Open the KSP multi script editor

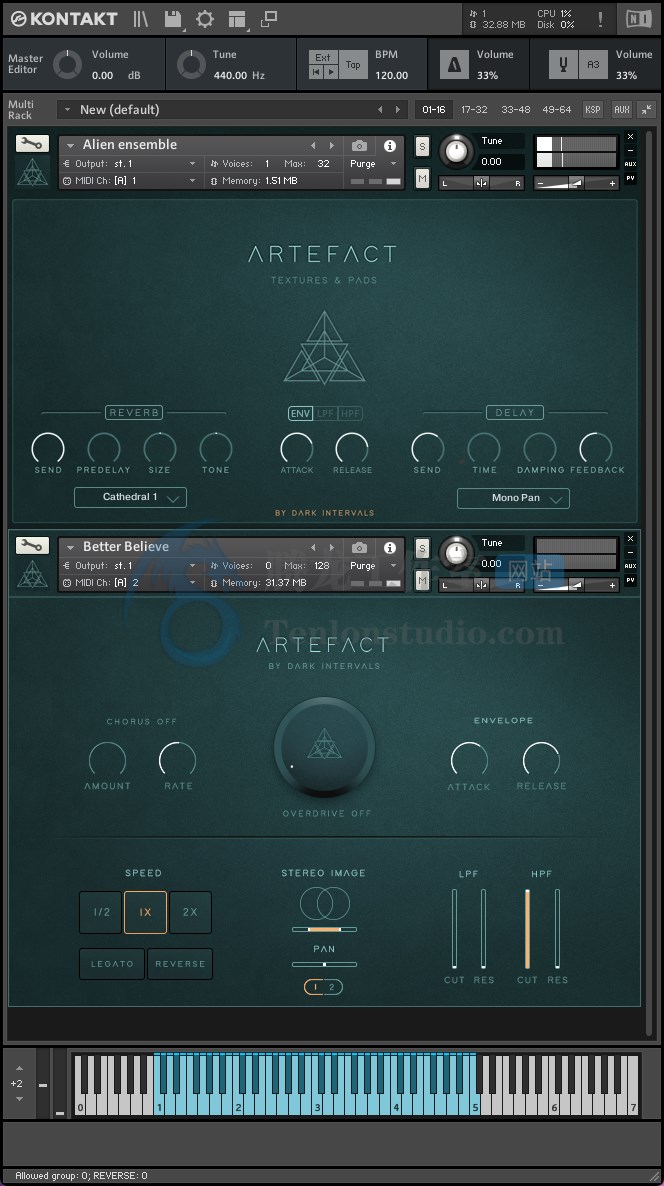coord(593,110)
